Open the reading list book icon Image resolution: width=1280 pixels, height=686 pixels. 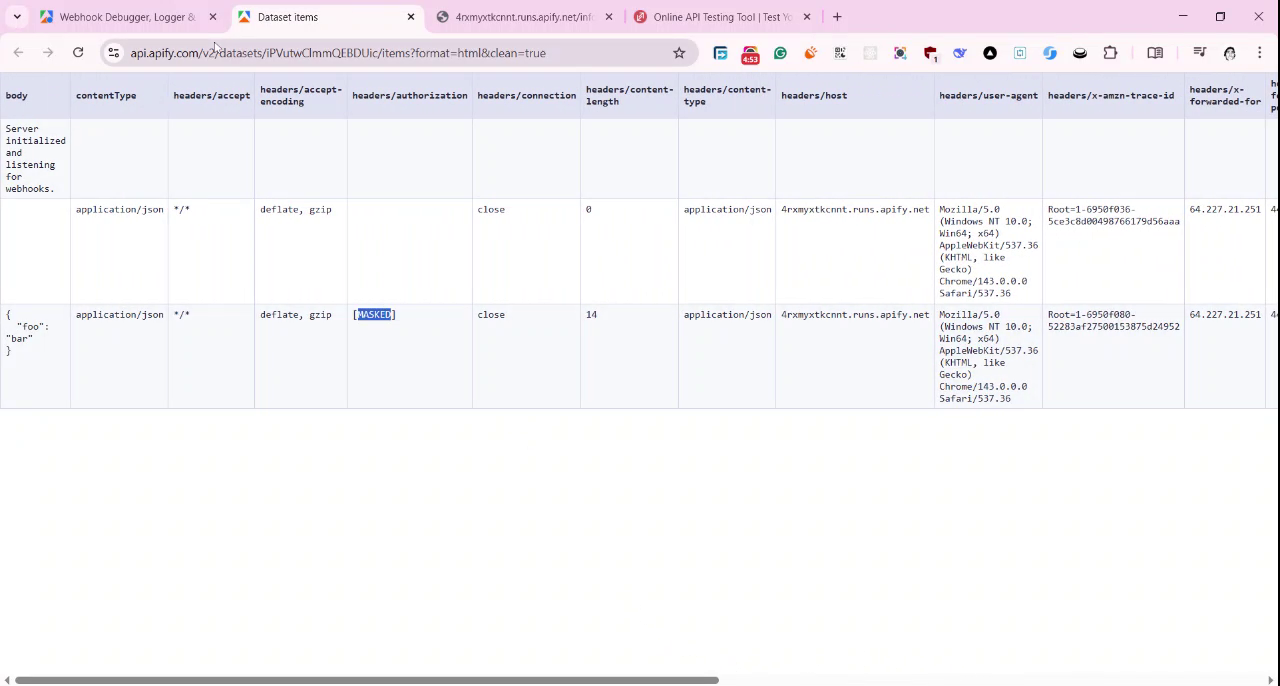pyautogui.click(x=1155, y=53)
